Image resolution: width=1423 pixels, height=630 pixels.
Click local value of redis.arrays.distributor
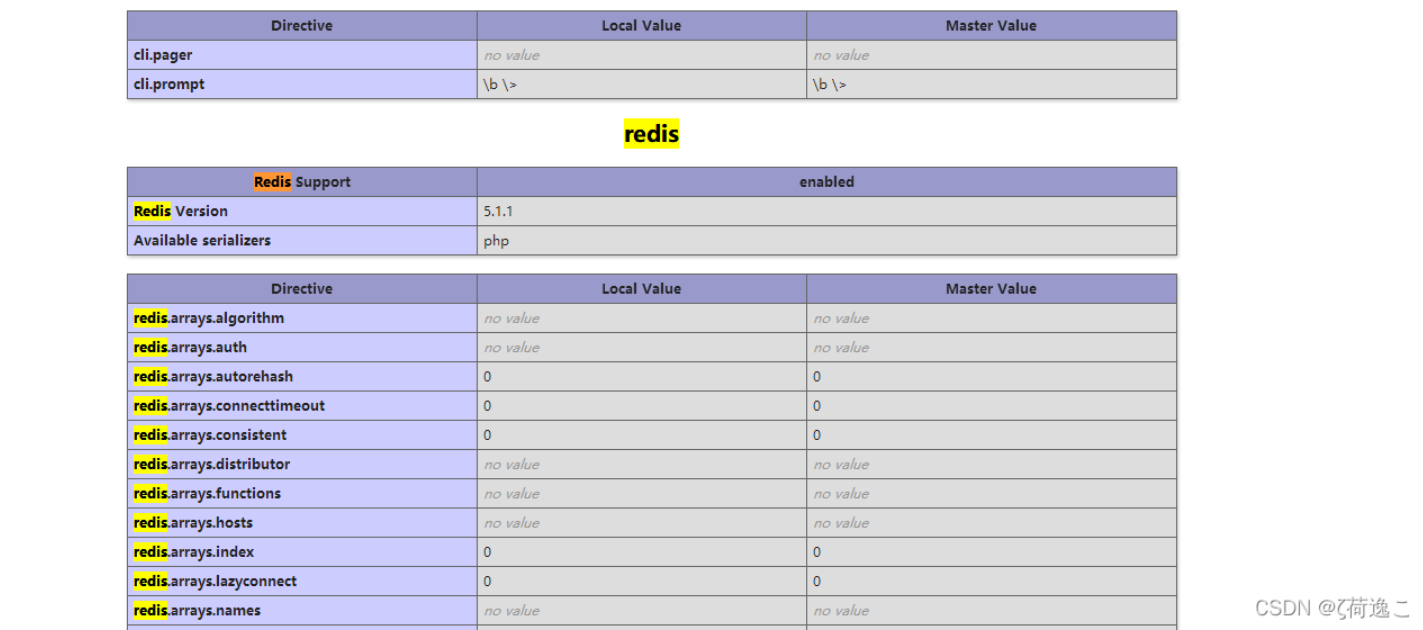point(642,464)
